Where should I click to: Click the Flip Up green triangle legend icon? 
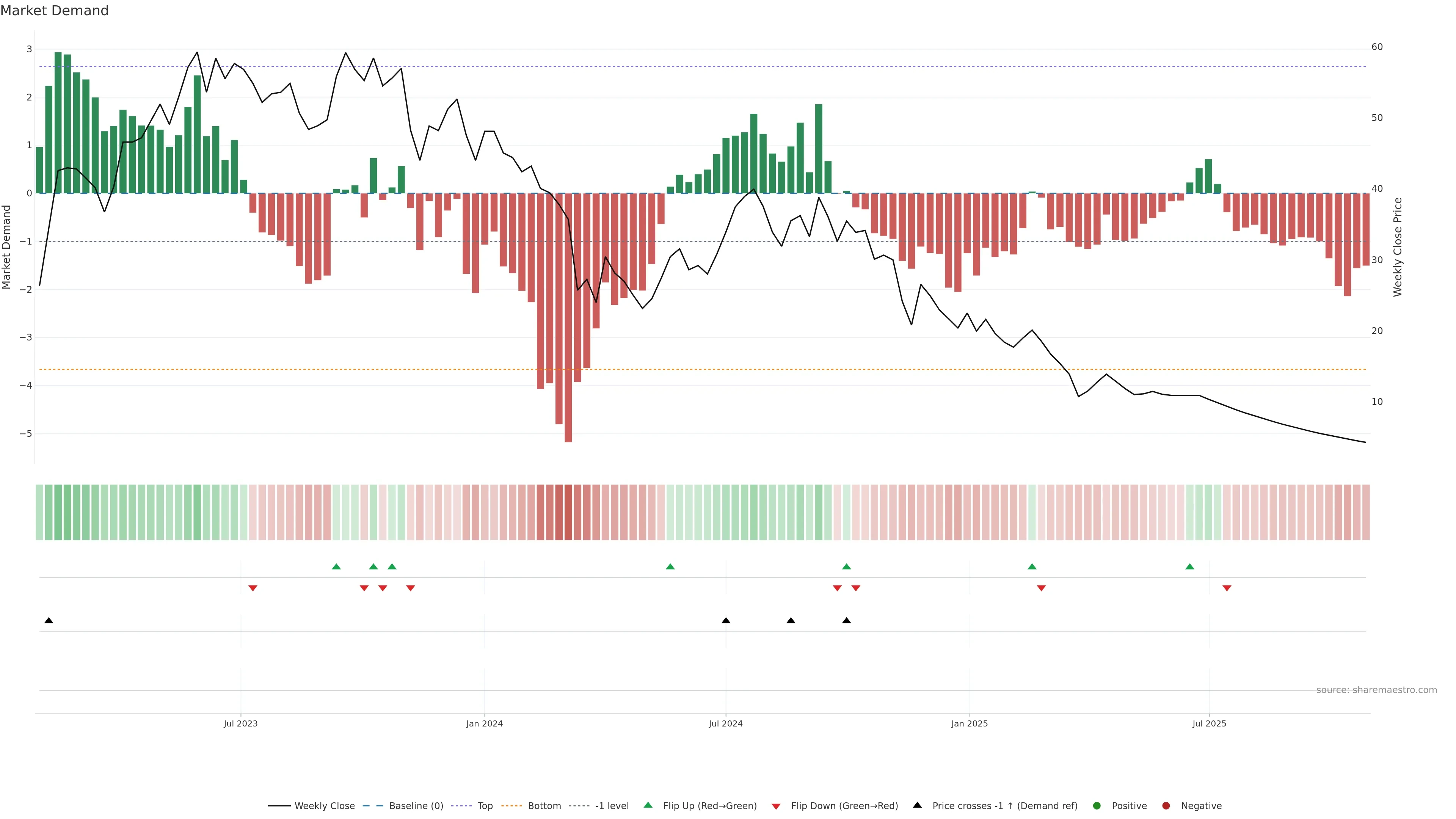tap(648, 805)
